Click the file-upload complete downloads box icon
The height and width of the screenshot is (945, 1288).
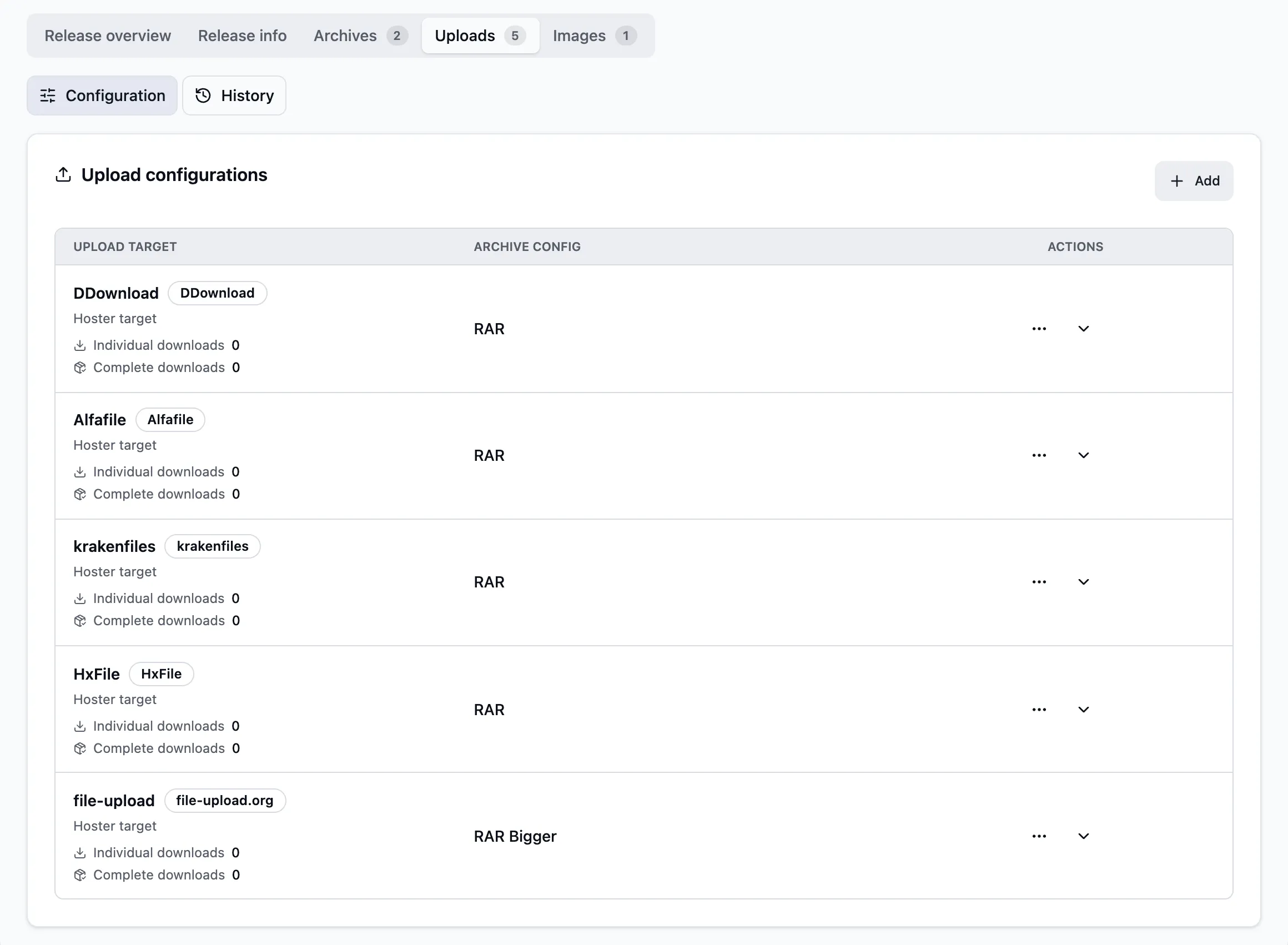[x=80, y=875]
